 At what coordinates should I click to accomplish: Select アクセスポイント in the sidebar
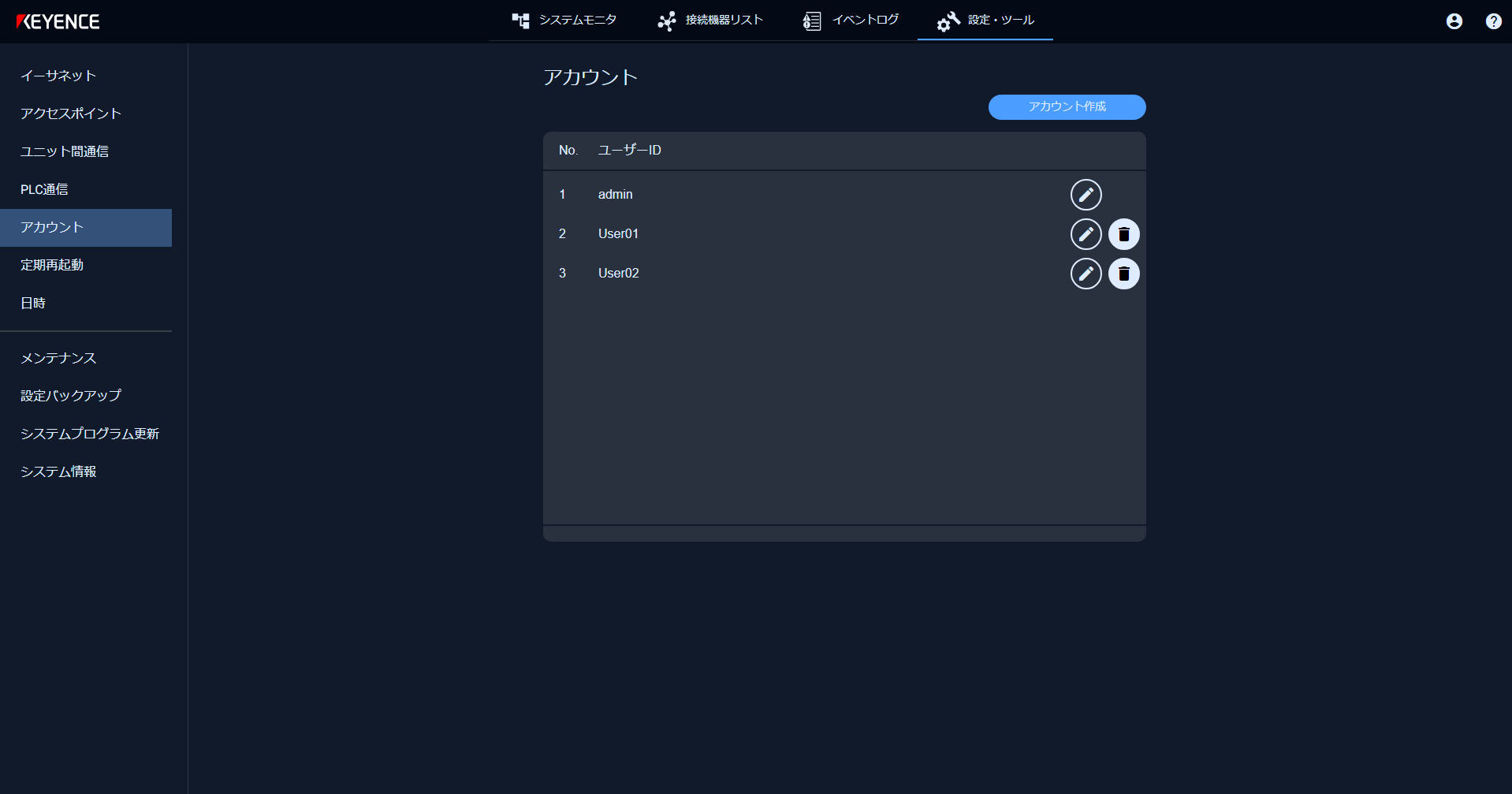click(70, 114)
